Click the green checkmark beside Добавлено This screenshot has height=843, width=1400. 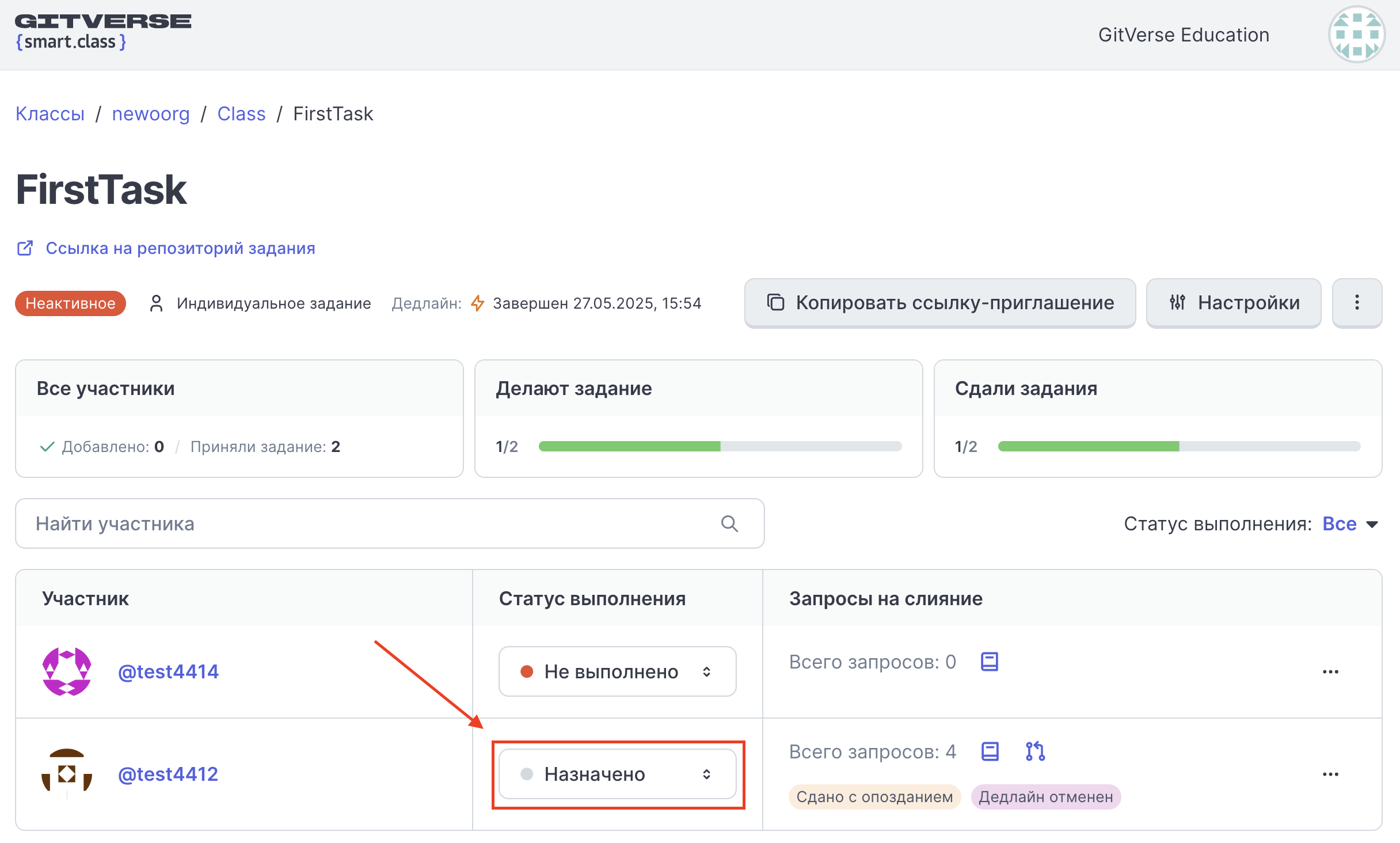tap(47, 446)
